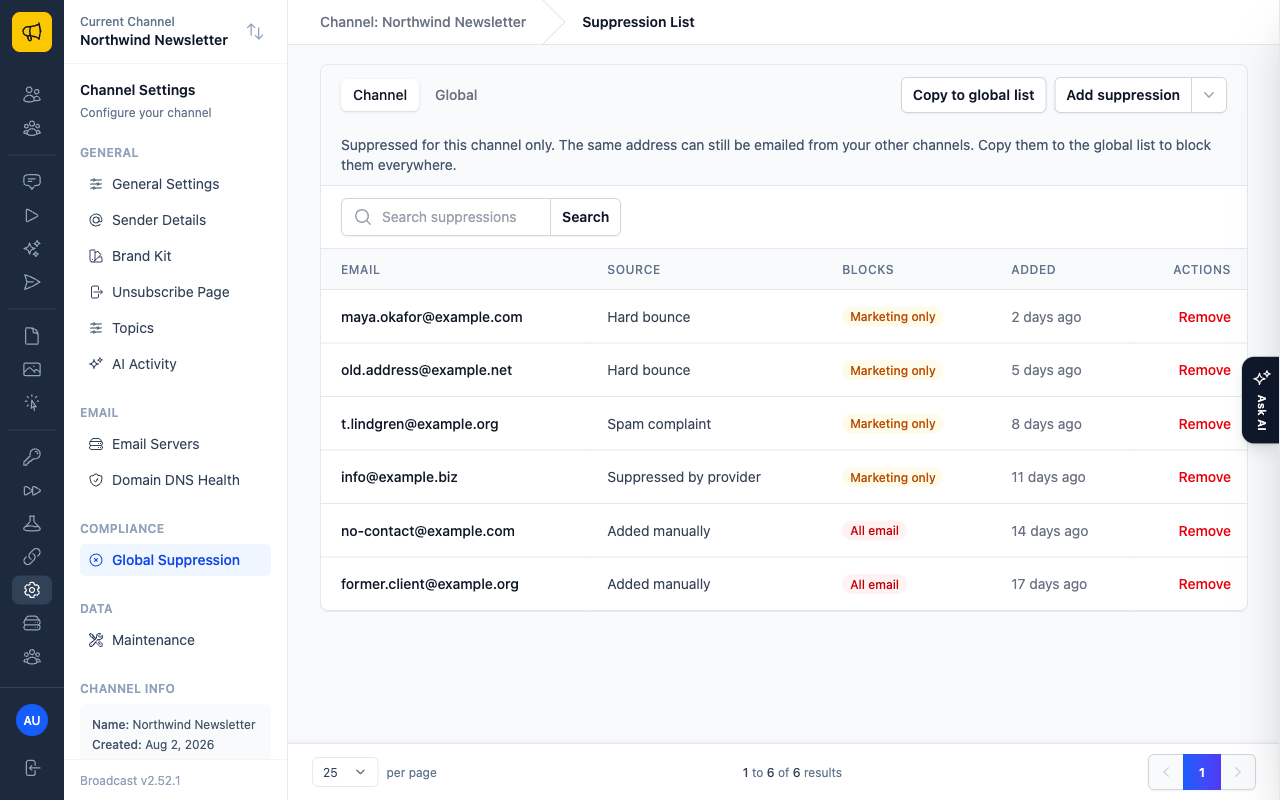This screenshot has width=1280, height=800.
Task: Open the 25 per page dropdown
Action: pos(345,772)
